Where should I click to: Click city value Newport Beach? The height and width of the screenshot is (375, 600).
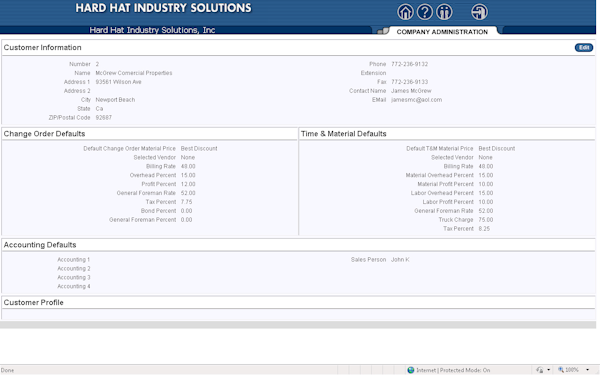[x=115, y=99]
